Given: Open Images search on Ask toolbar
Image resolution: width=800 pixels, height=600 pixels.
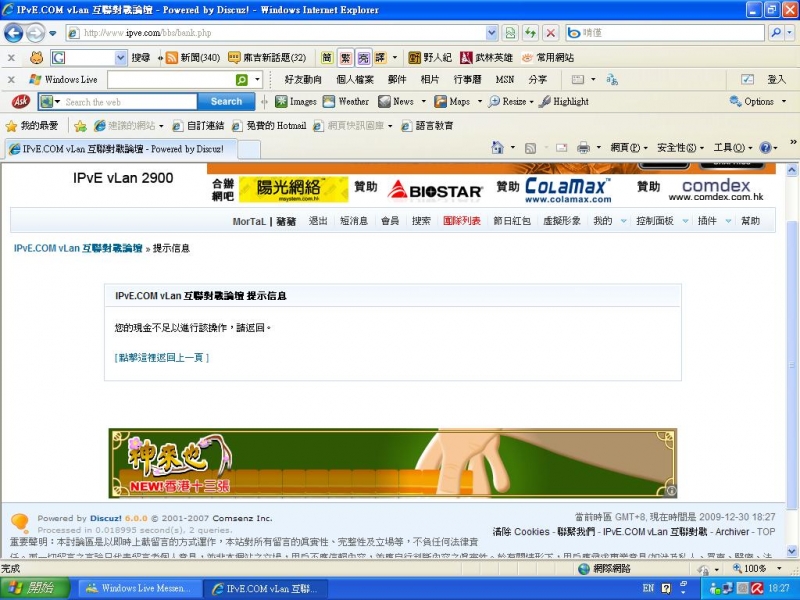Looking at the screenshot, I should 296,102.
